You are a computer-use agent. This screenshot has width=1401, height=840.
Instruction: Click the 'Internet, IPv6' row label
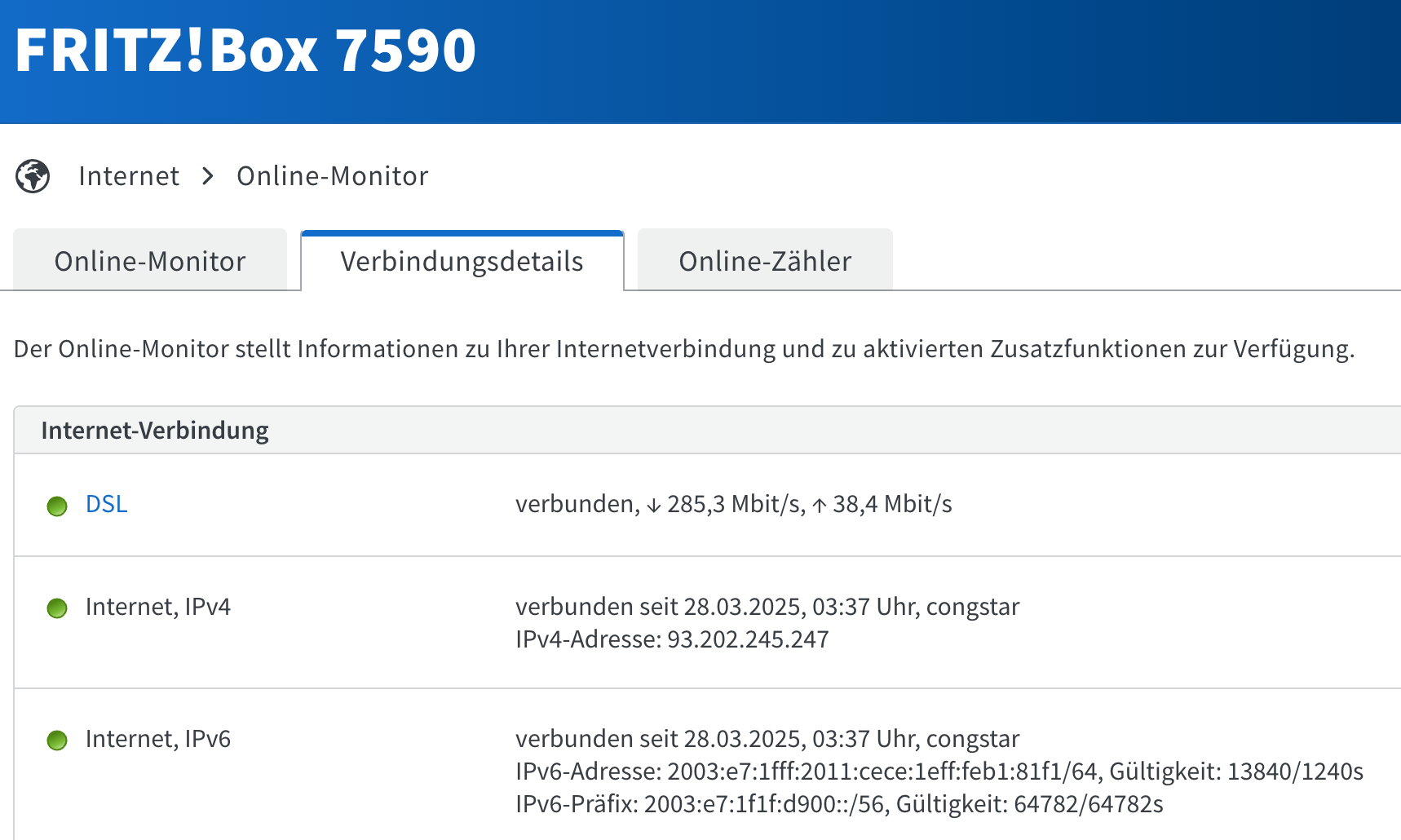tap(158, 739)
